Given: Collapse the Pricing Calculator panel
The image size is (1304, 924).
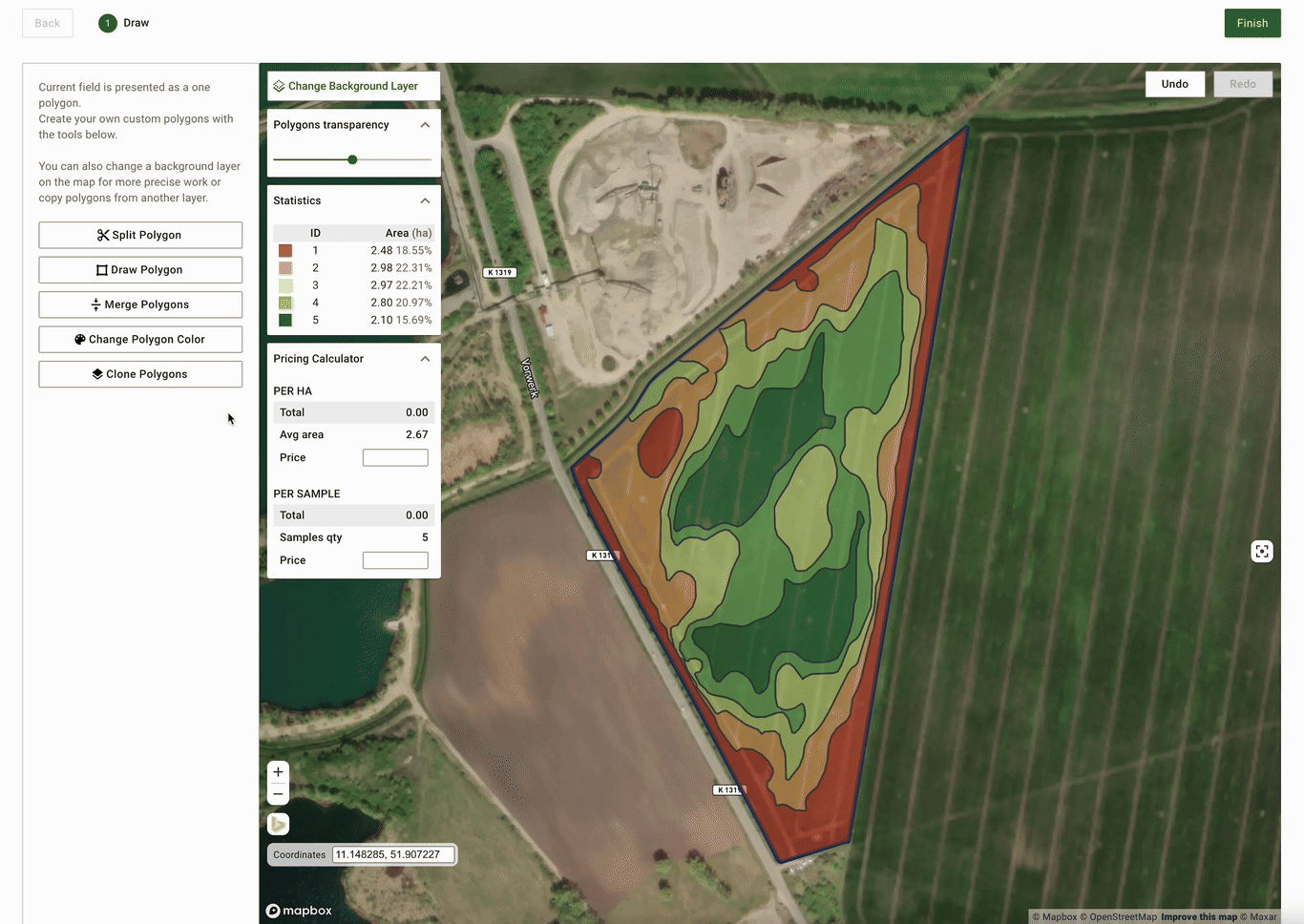Looking at the screenshot, I should (425, 359).
